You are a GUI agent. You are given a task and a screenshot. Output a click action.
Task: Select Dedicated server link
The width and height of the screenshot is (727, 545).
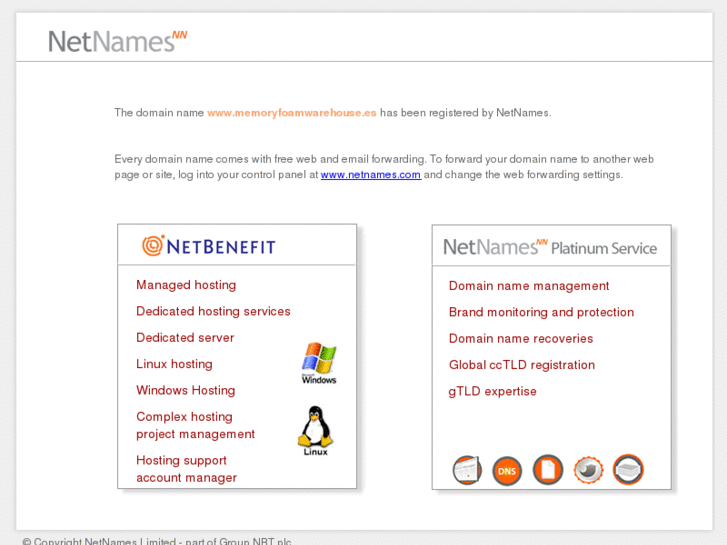coord(185,338)
